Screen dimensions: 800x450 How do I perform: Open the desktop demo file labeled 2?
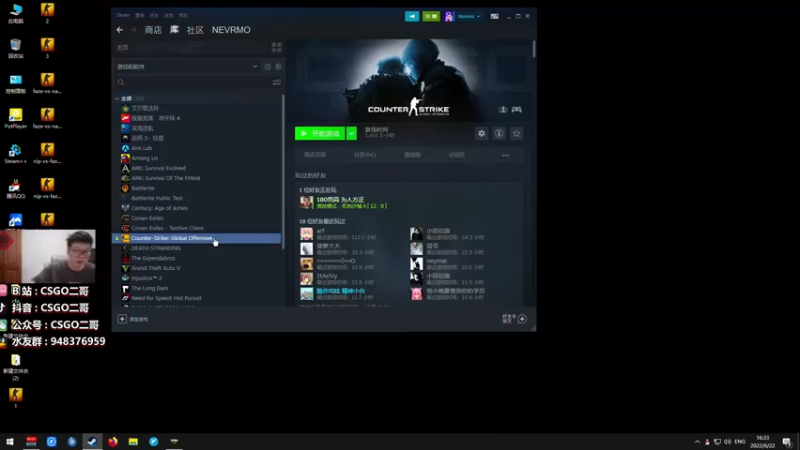click(x=47, y=13)
